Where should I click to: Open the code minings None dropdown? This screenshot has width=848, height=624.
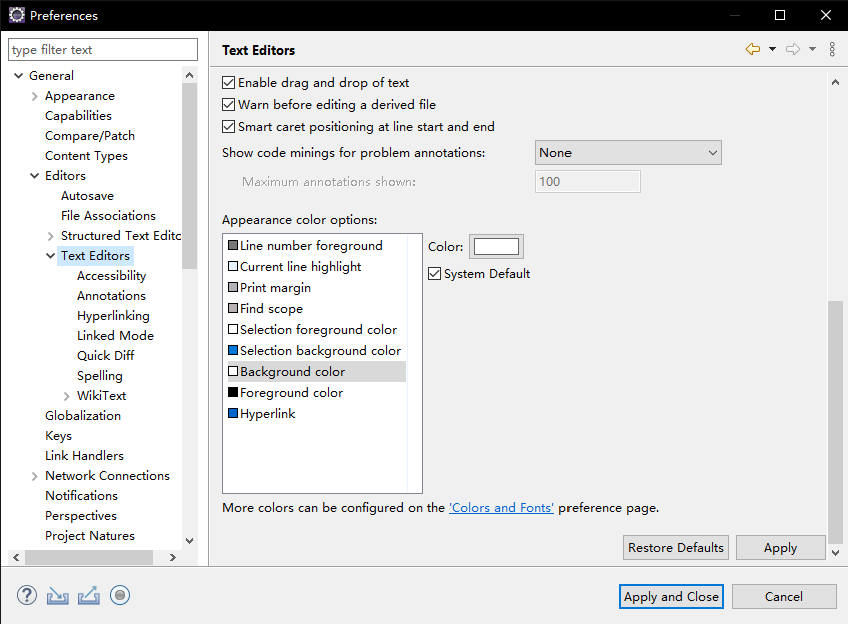tap(628, 152)
